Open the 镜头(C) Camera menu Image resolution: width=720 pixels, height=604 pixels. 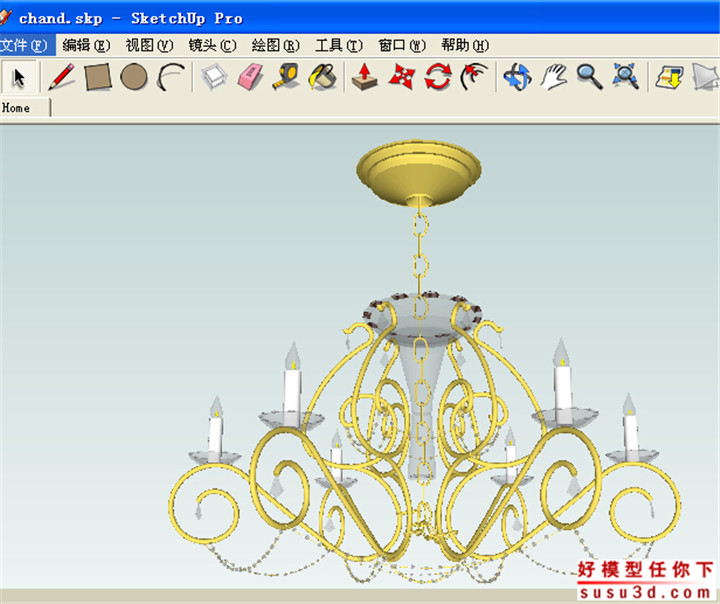pos(212,45)
